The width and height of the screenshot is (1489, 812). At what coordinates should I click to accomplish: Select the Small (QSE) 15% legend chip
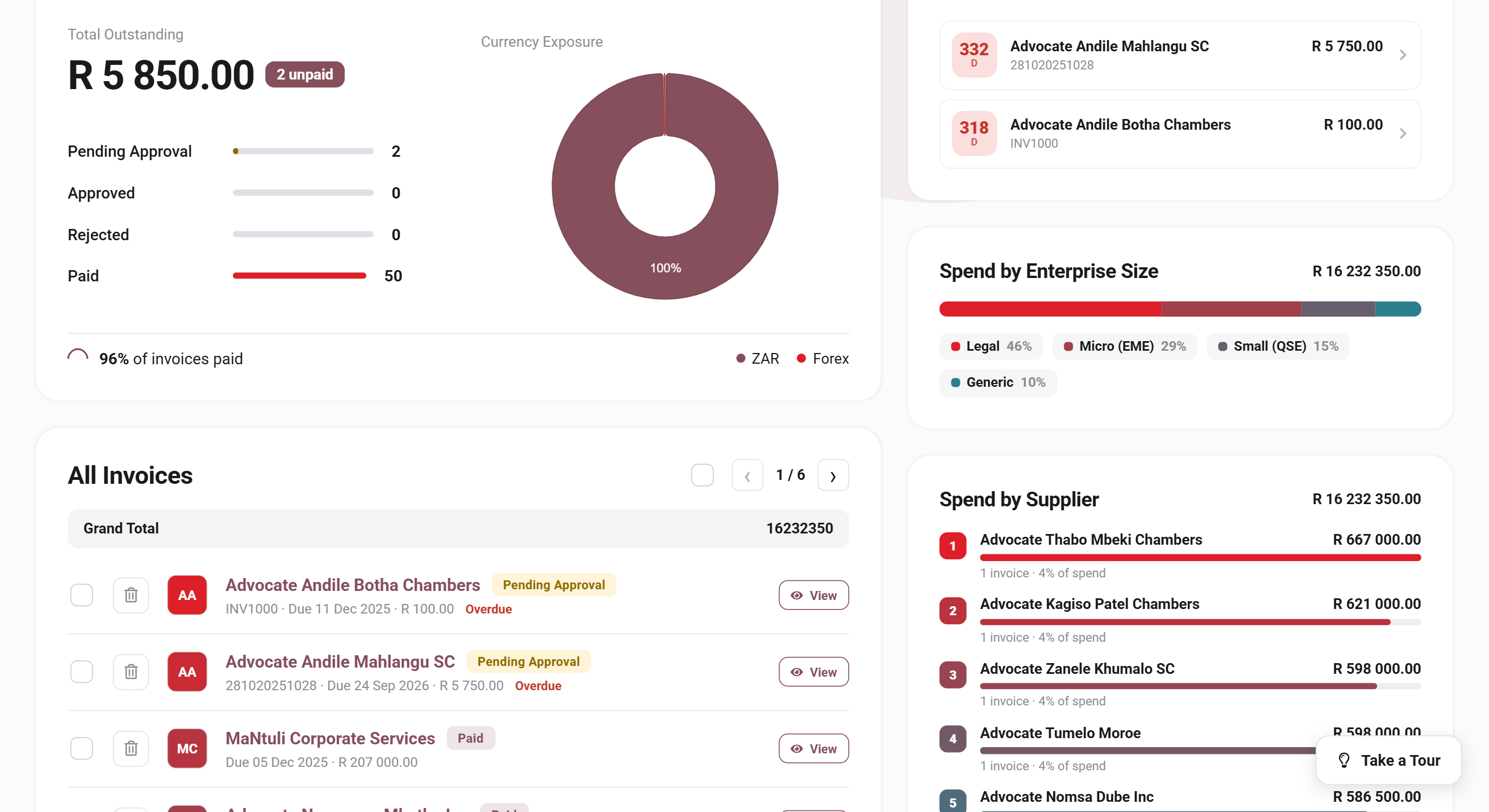(x=1278, y=346)
